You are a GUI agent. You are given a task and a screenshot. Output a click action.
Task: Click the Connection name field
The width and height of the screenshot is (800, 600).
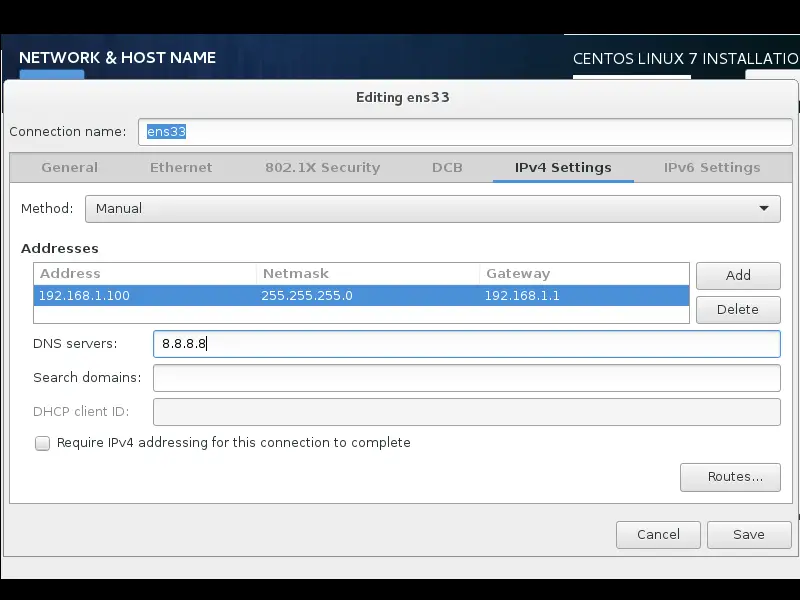pyautogui.click(x=465, y=132)
